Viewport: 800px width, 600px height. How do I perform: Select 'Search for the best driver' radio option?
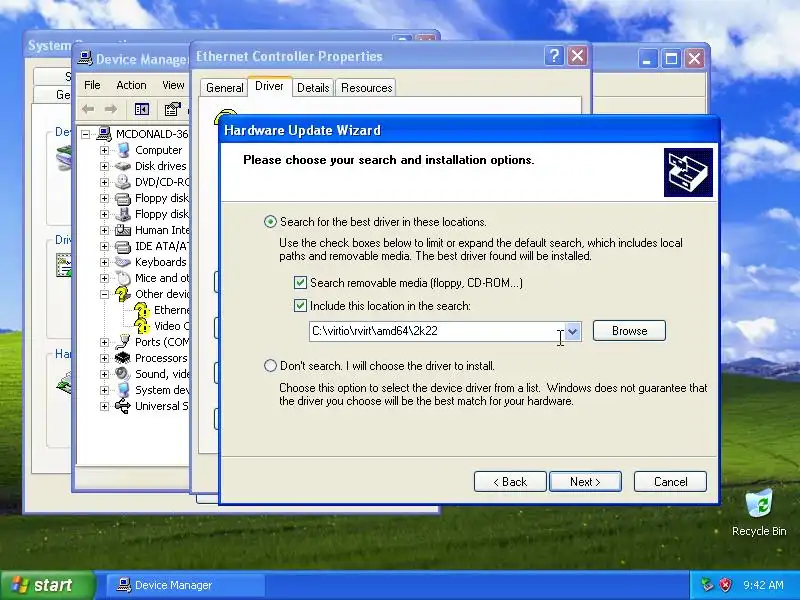point(270,222)
